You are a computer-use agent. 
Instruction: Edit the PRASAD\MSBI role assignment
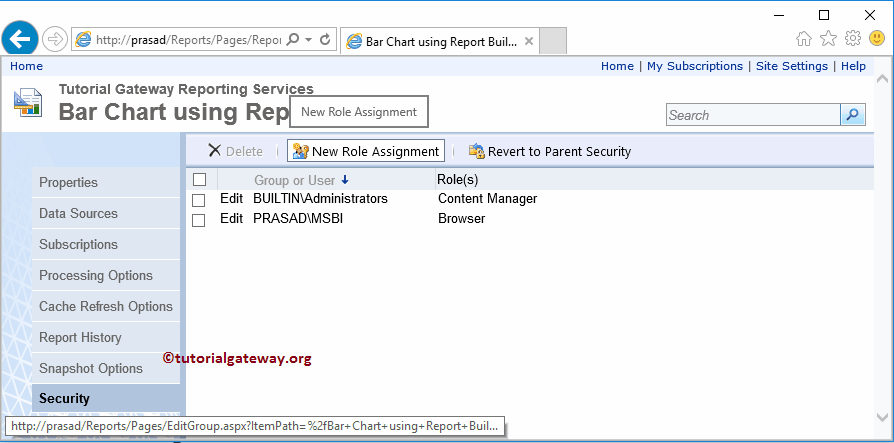(x=231, y=219)
